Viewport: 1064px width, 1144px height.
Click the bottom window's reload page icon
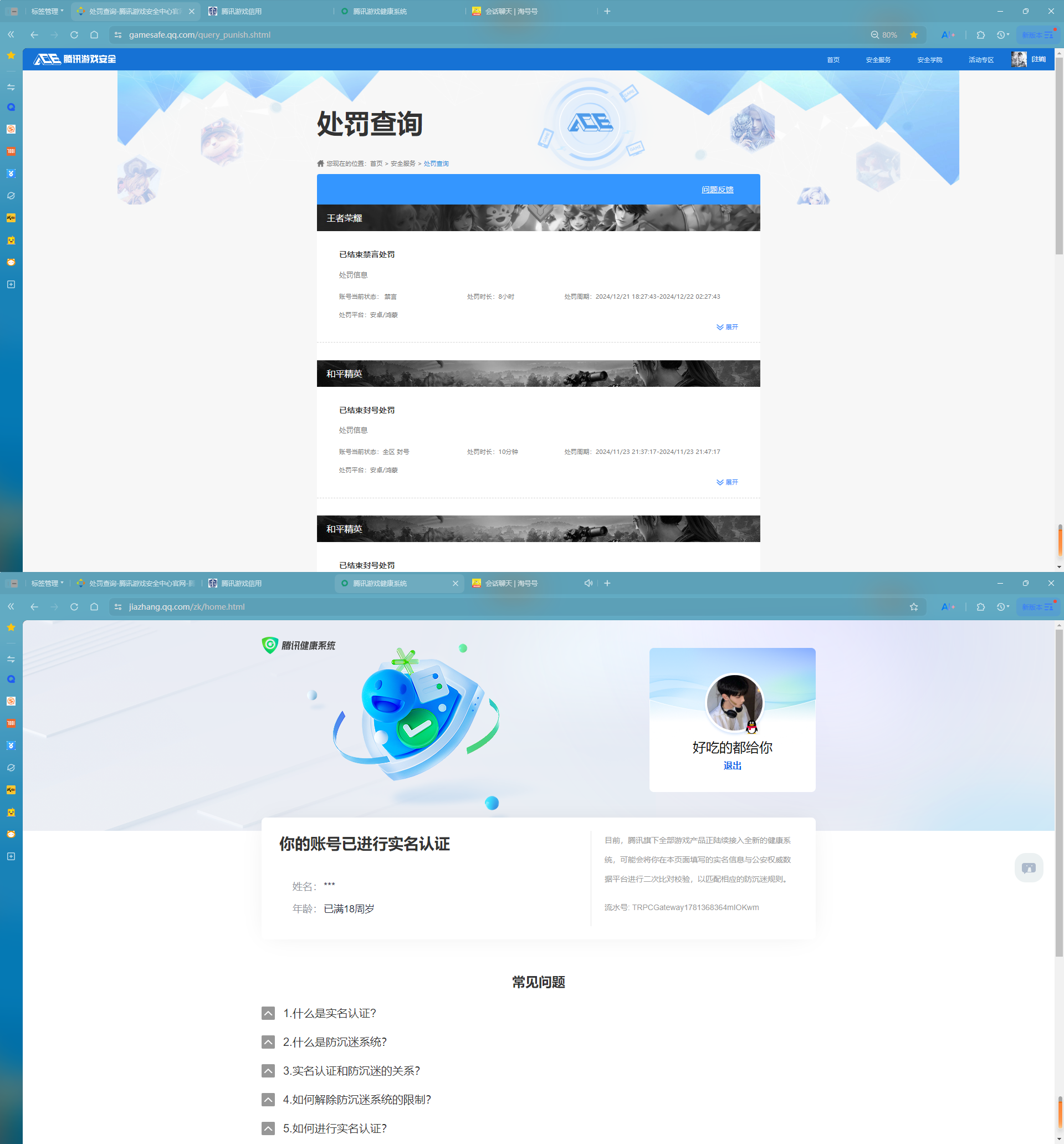74,606
